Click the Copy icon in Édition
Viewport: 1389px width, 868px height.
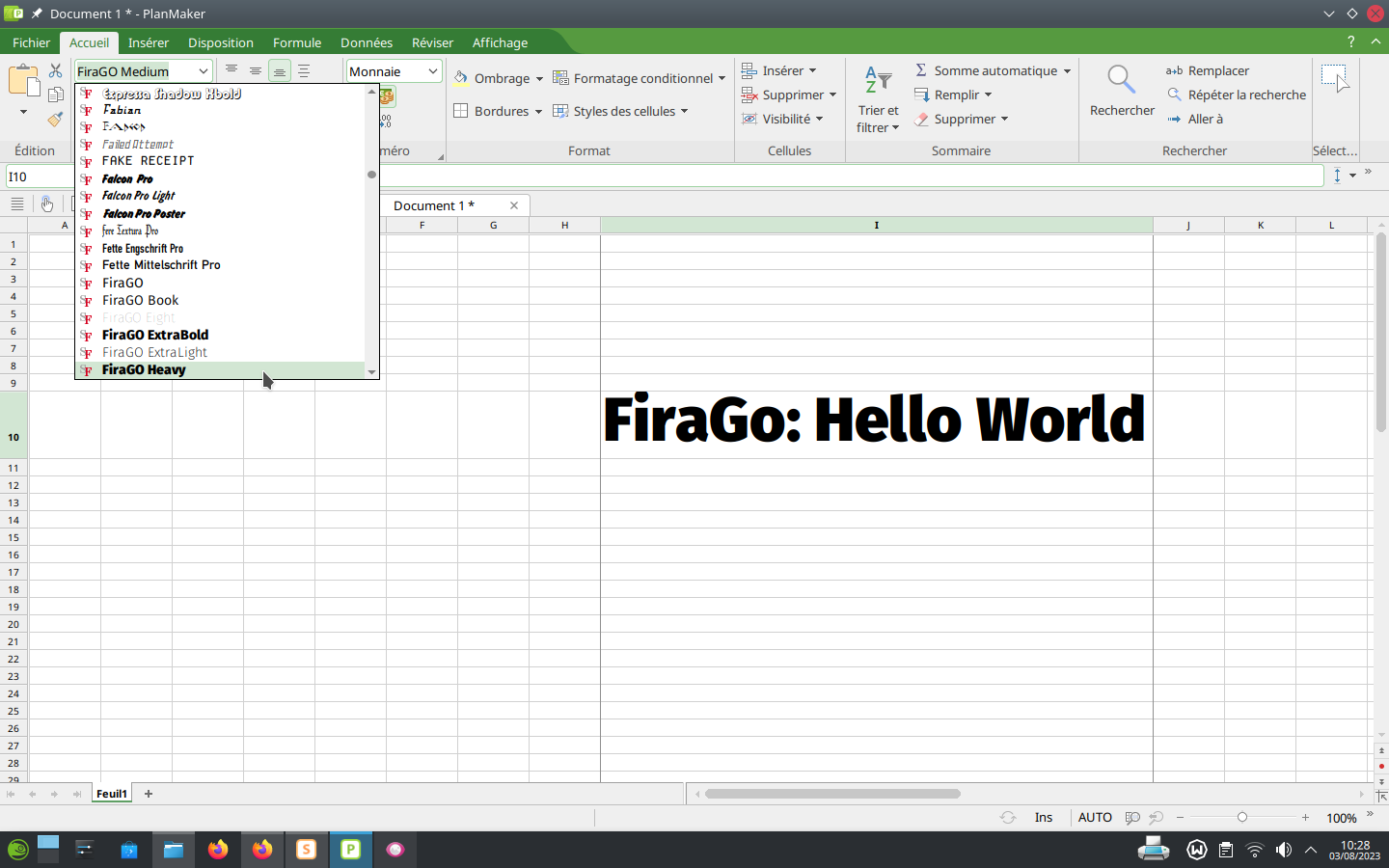tap(55, 95)
